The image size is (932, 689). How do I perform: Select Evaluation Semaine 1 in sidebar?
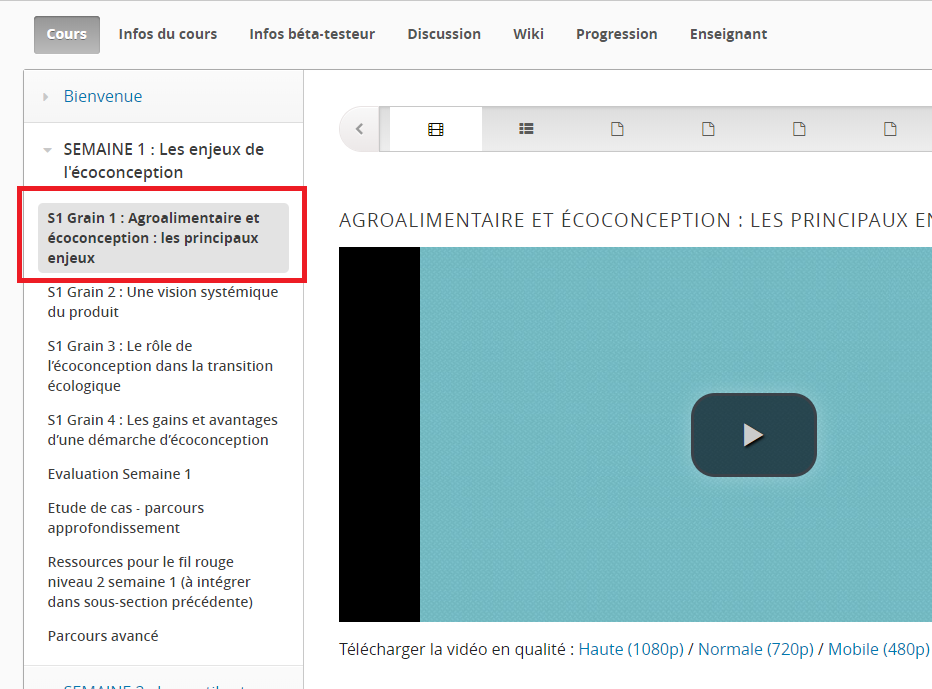pyautogui.click(x=119, y=474)
